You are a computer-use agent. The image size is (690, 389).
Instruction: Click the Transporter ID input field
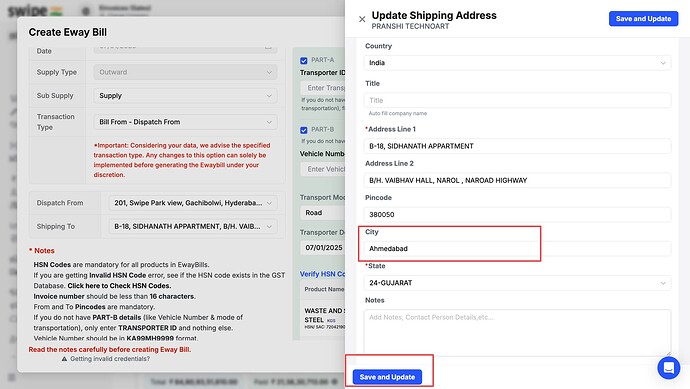pyautogui.click(x=323, y=88)
